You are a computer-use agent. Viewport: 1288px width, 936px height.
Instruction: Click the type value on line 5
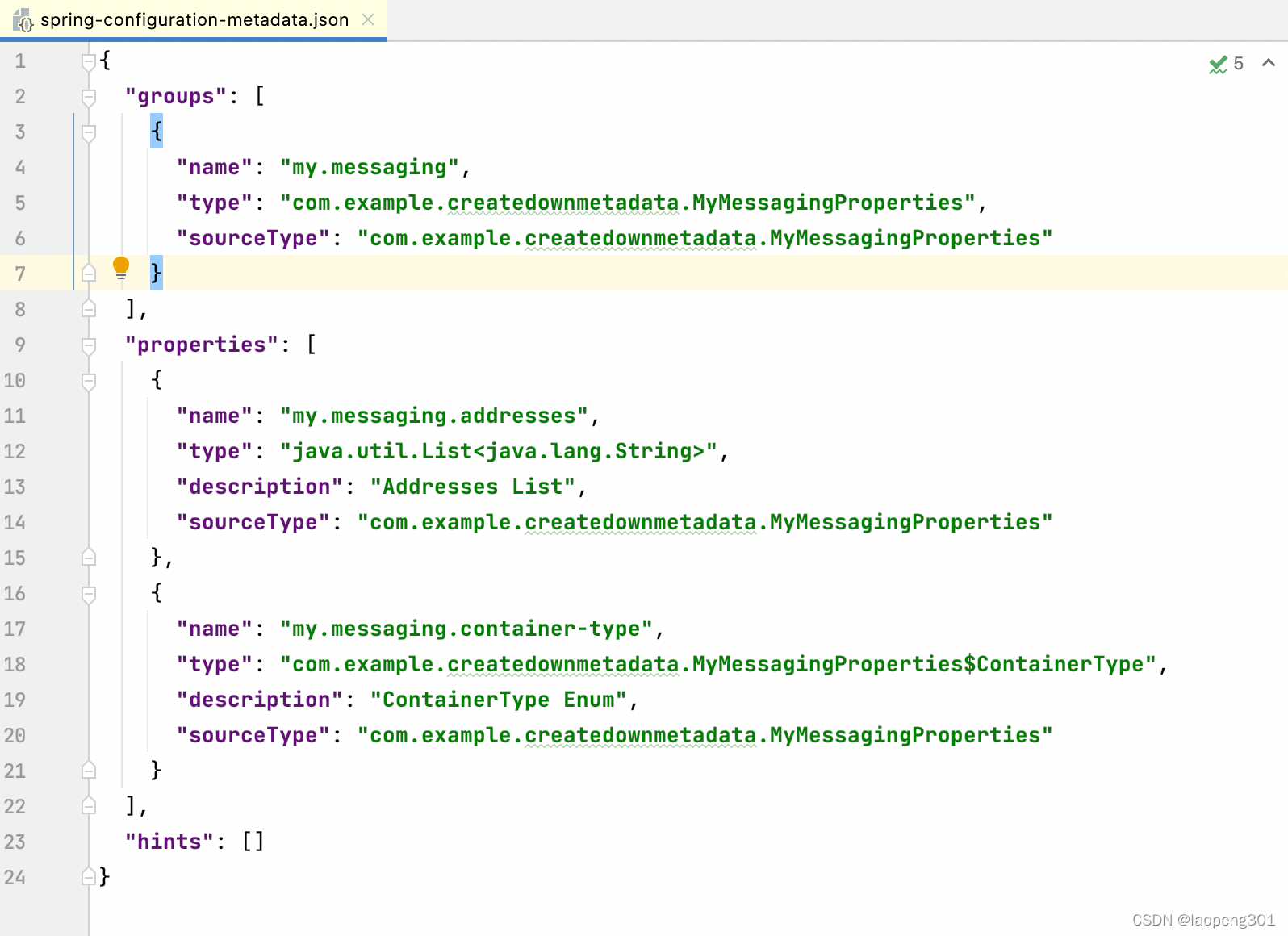tap(628, 203)
